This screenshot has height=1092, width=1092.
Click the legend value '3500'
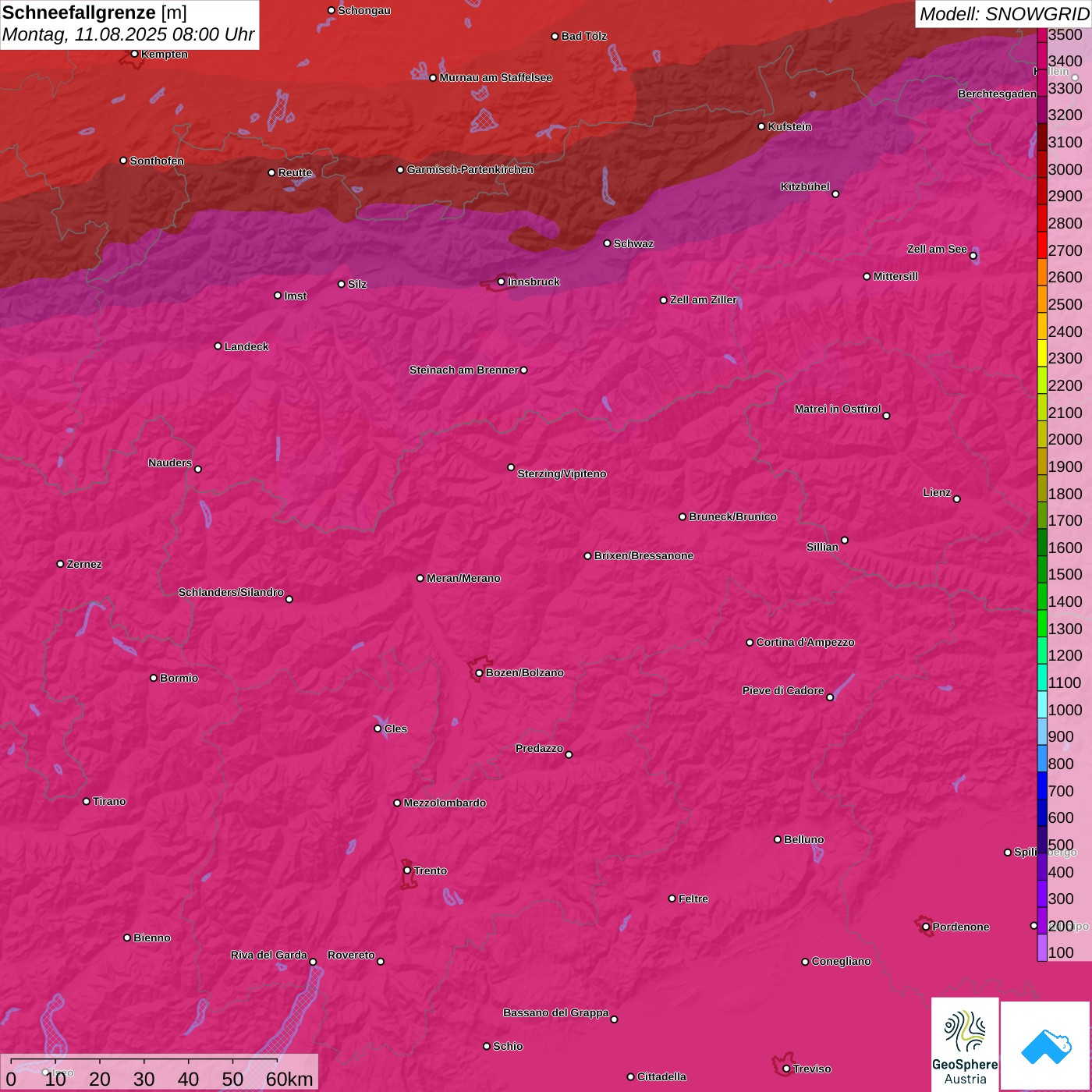coord(1065,34)
